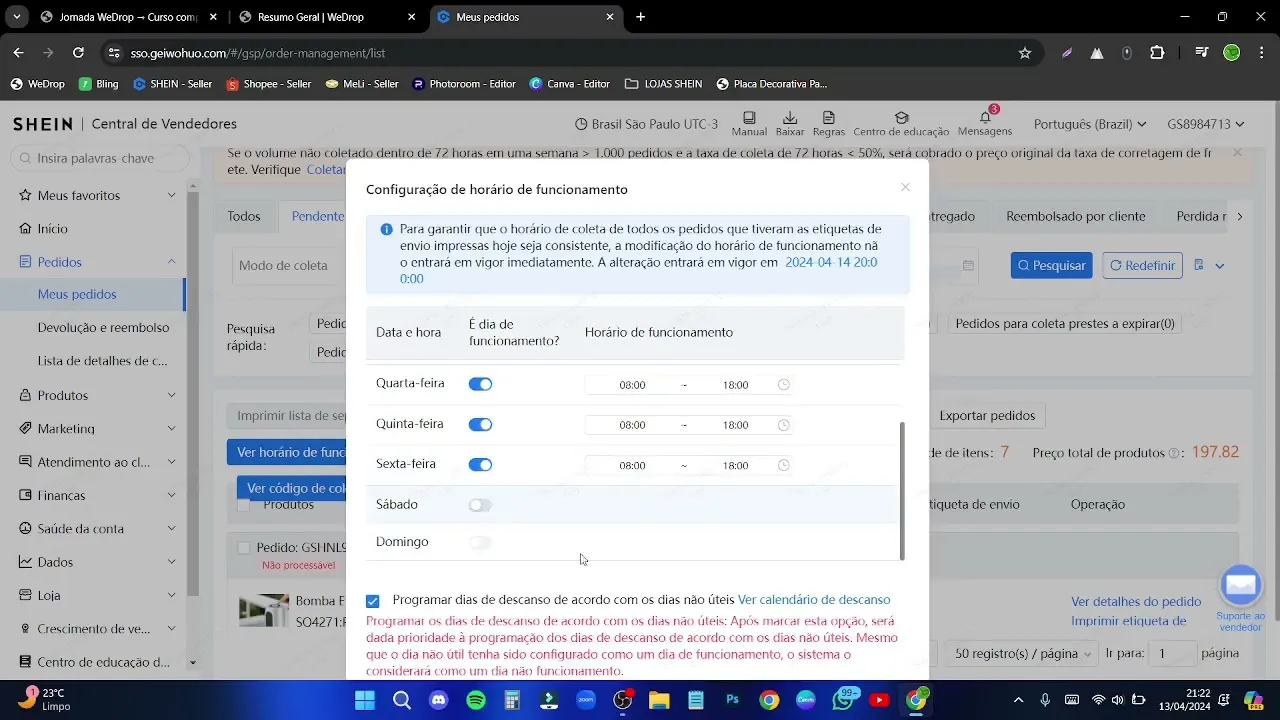Open Spotify from the taskbar
Image resolution: width=1280 pixels, height=720 pixels.
[476, 700]
